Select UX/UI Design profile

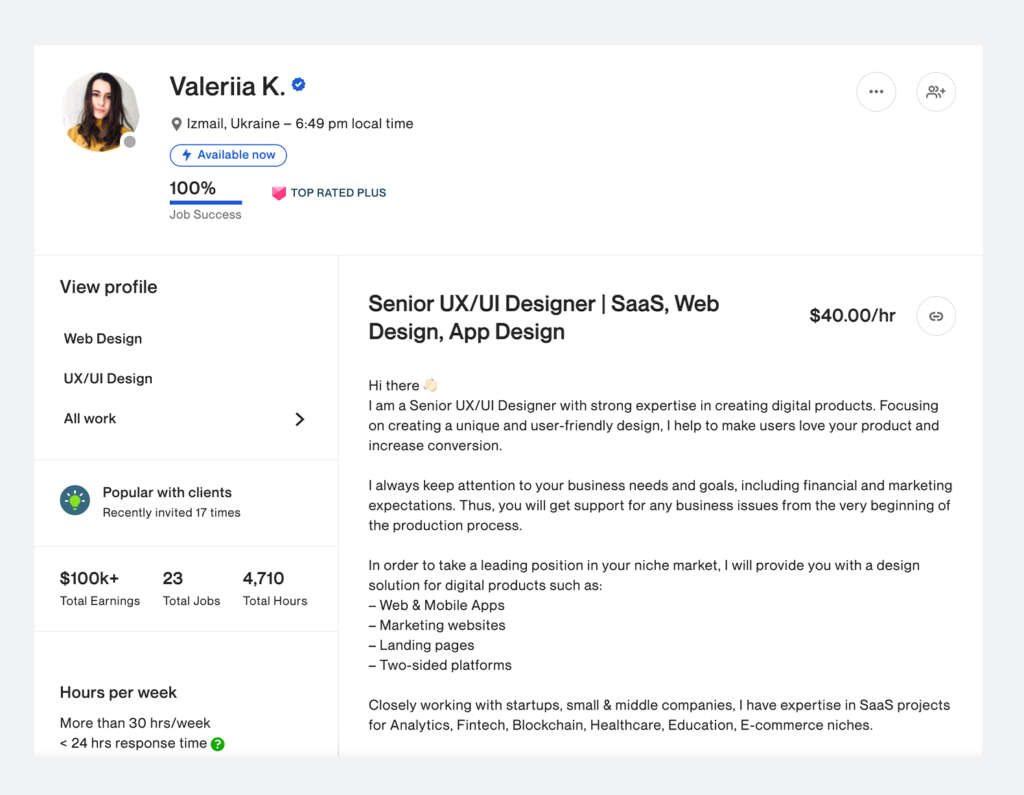[x=108, y=379]
